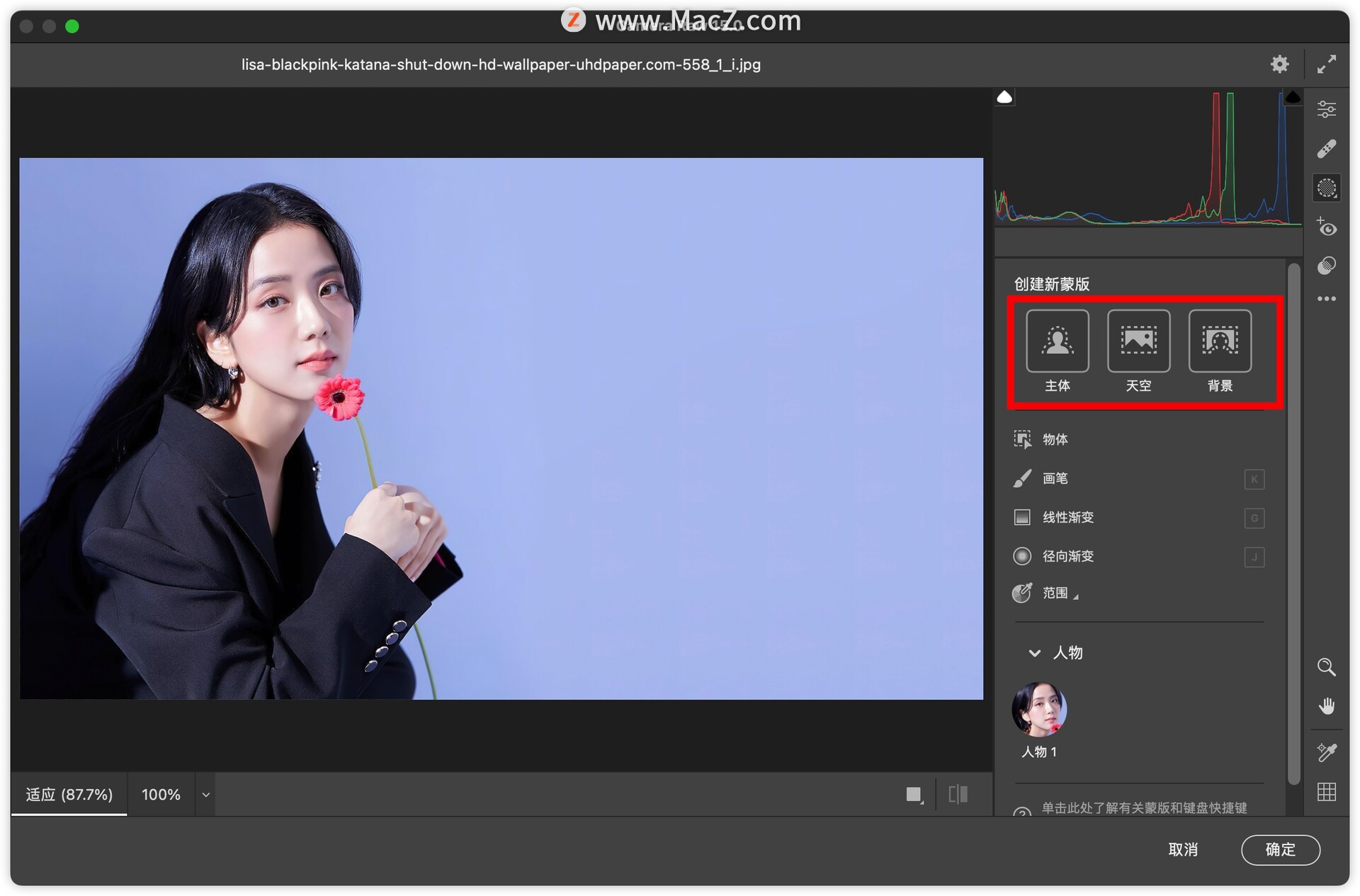
Task: Toggle the color sampler eyedropper tool
Action: click(1326, 752)
